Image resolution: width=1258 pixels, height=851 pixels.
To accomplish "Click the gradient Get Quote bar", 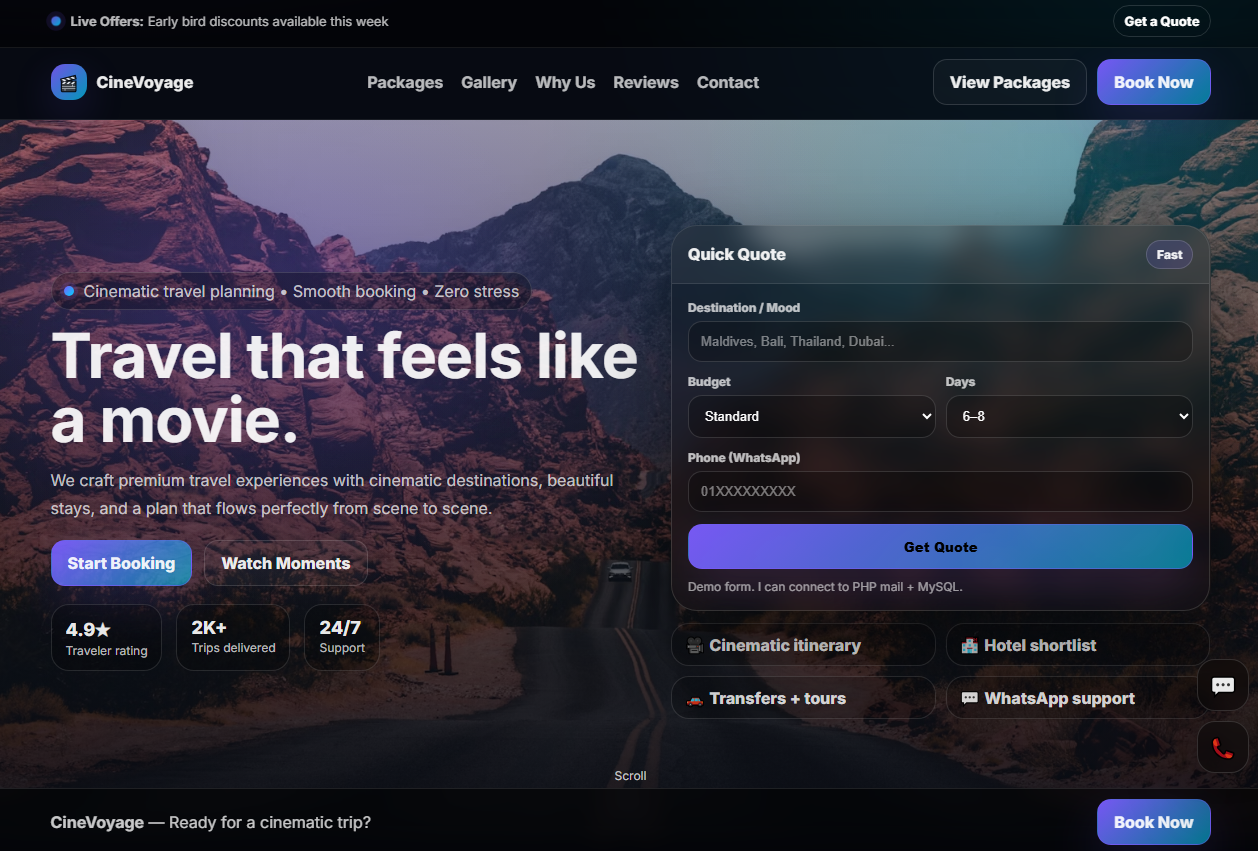I will [940, 546].
